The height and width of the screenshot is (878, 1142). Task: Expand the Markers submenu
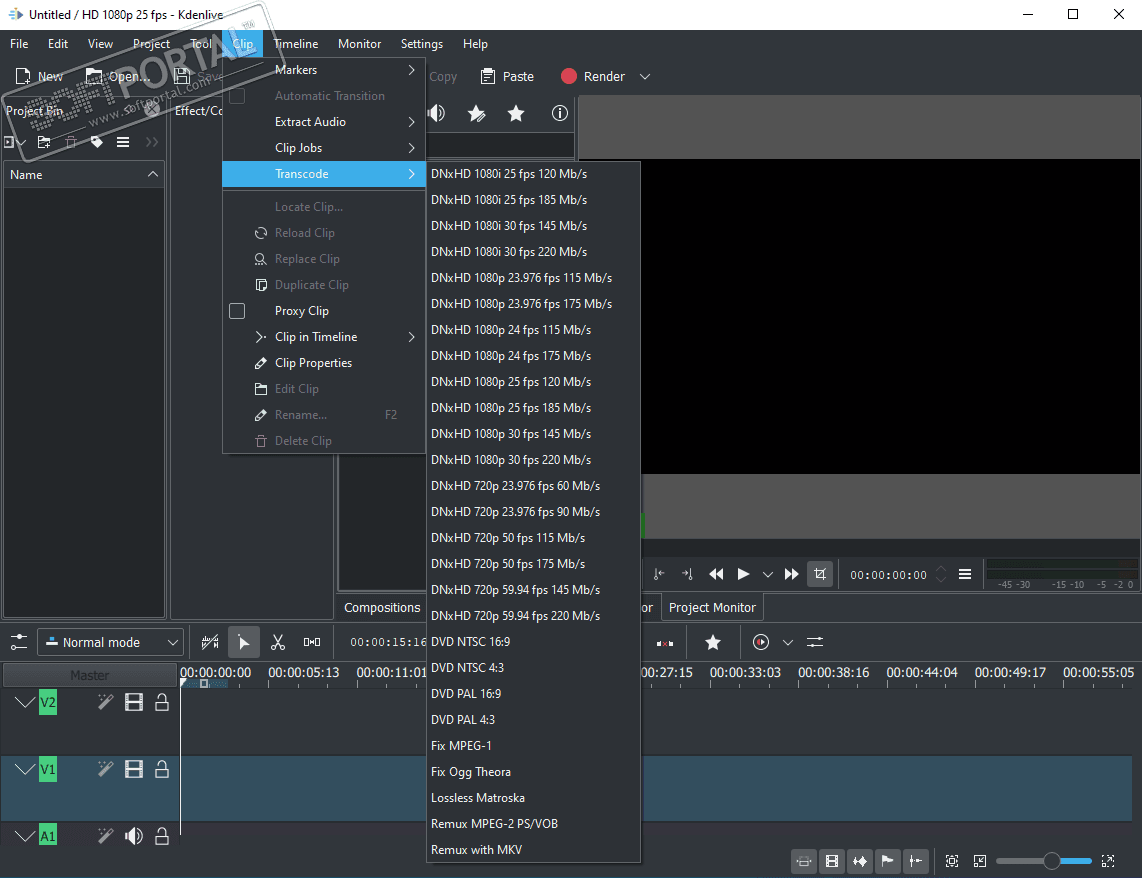tap(324, 70)
